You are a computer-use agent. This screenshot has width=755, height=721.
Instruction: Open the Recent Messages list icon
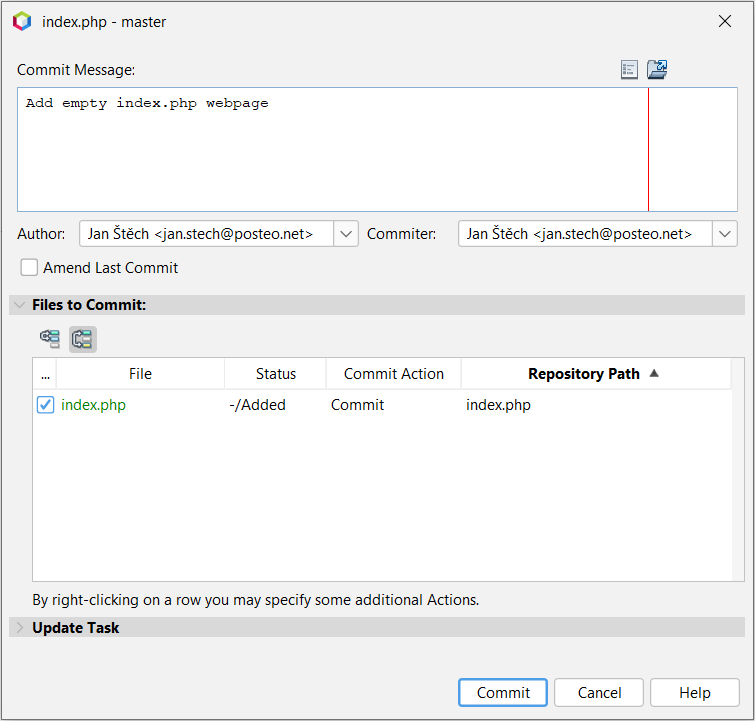click(629, 69)
